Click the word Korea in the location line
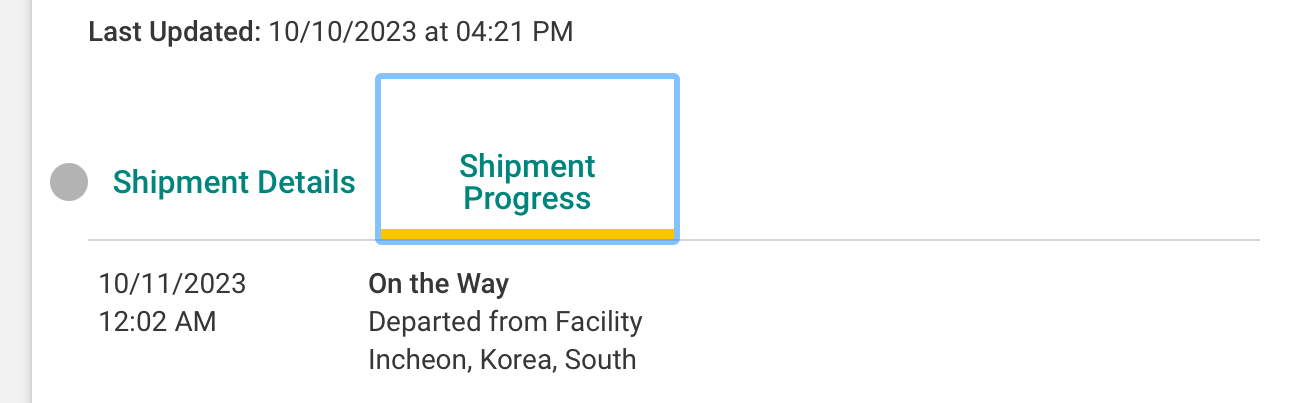Screen dimensions: 1296x403 pyautogui.click(x=514, y=359)
